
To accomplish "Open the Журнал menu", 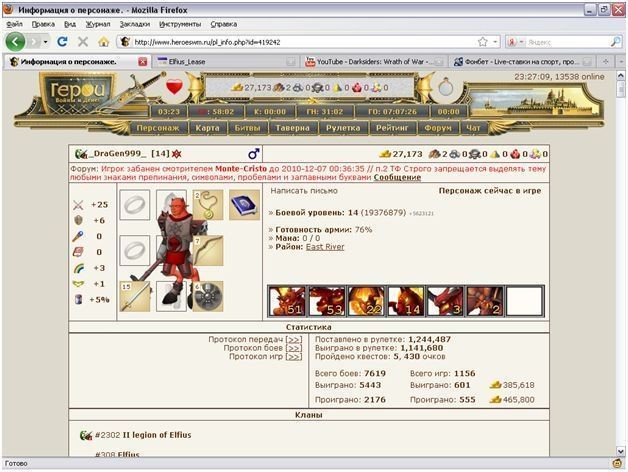I will [x=98, y=24].
